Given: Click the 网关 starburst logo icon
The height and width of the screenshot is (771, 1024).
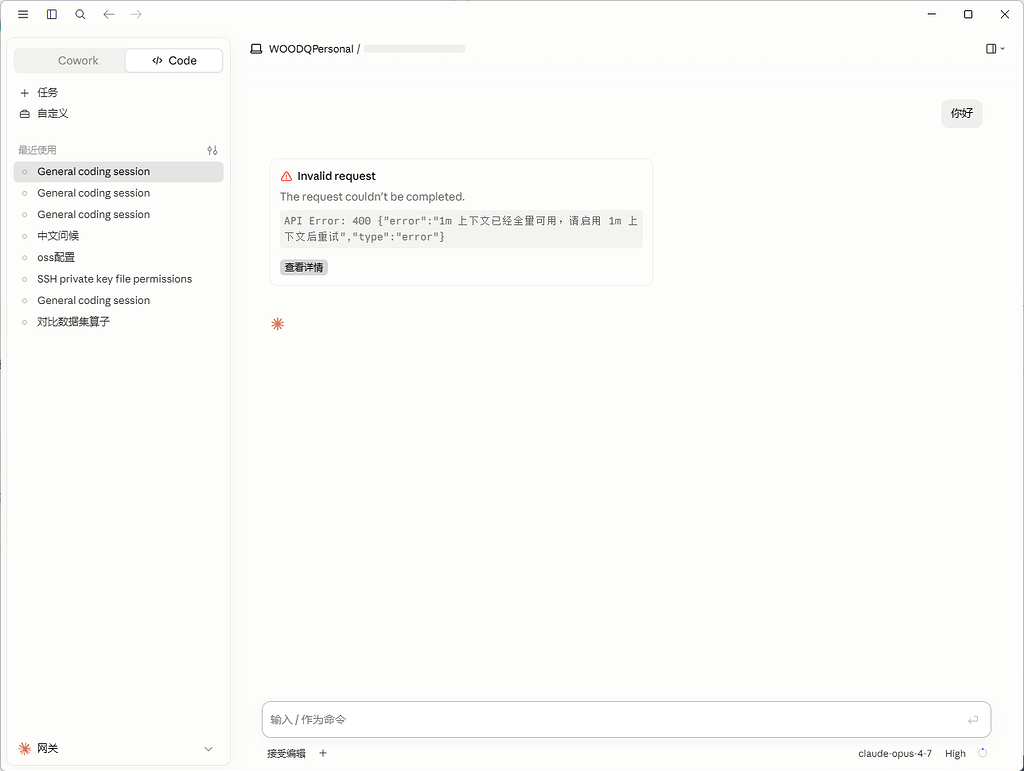Looking at the screenshot, I should [25, 749].
